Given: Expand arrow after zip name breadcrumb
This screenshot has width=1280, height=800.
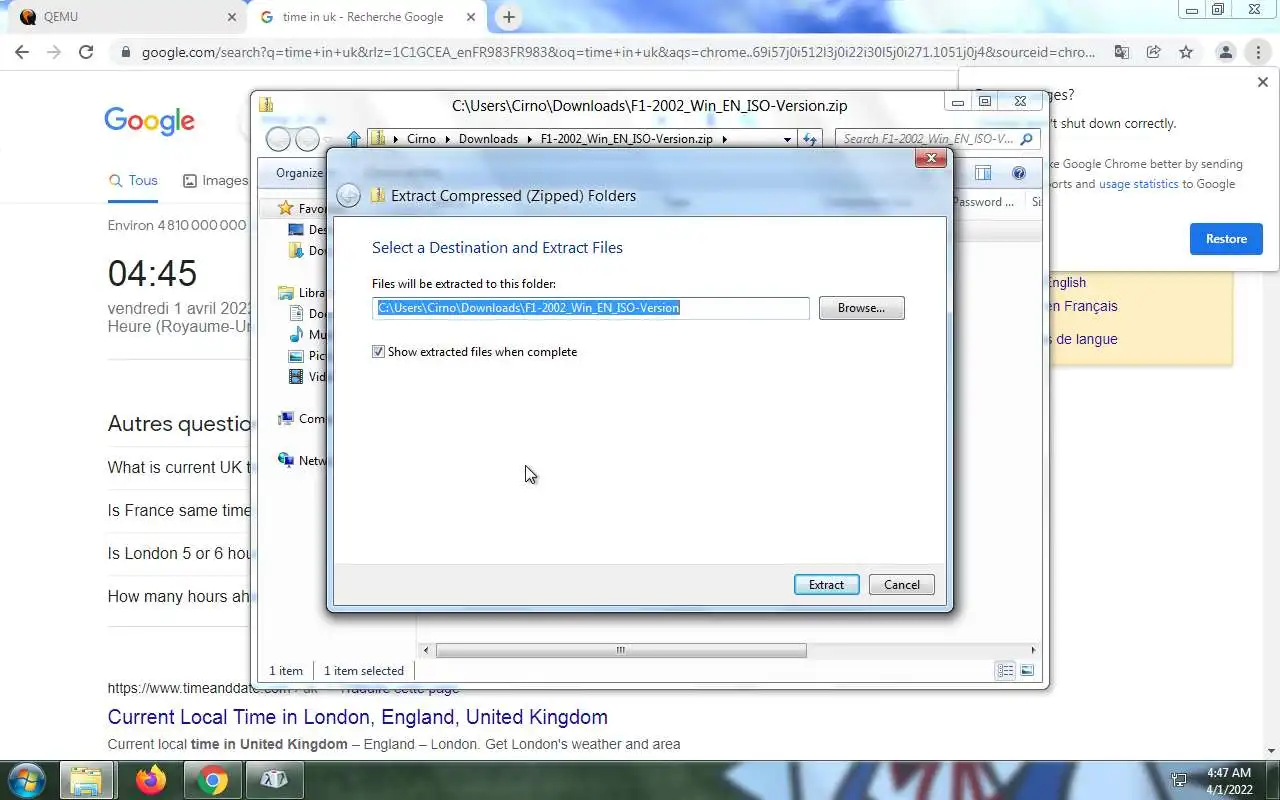Looking at the screenshot, I should [724, 139].
